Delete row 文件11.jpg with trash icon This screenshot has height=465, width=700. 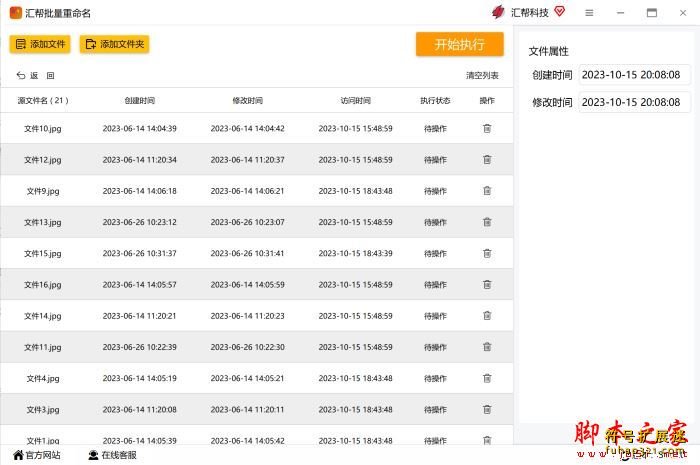[x=487, y=347]
